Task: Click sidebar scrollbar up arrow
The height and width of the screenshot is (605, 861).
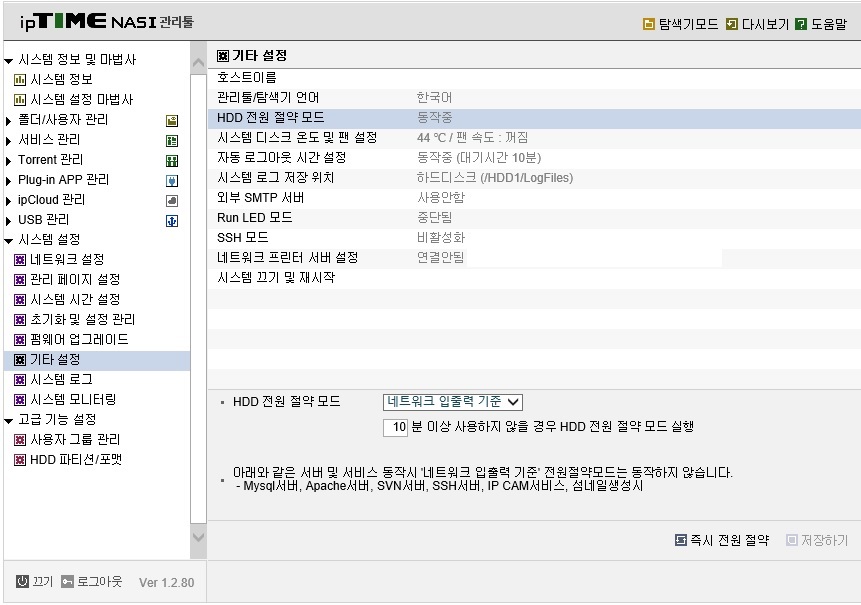Action: tap(198, 63)
